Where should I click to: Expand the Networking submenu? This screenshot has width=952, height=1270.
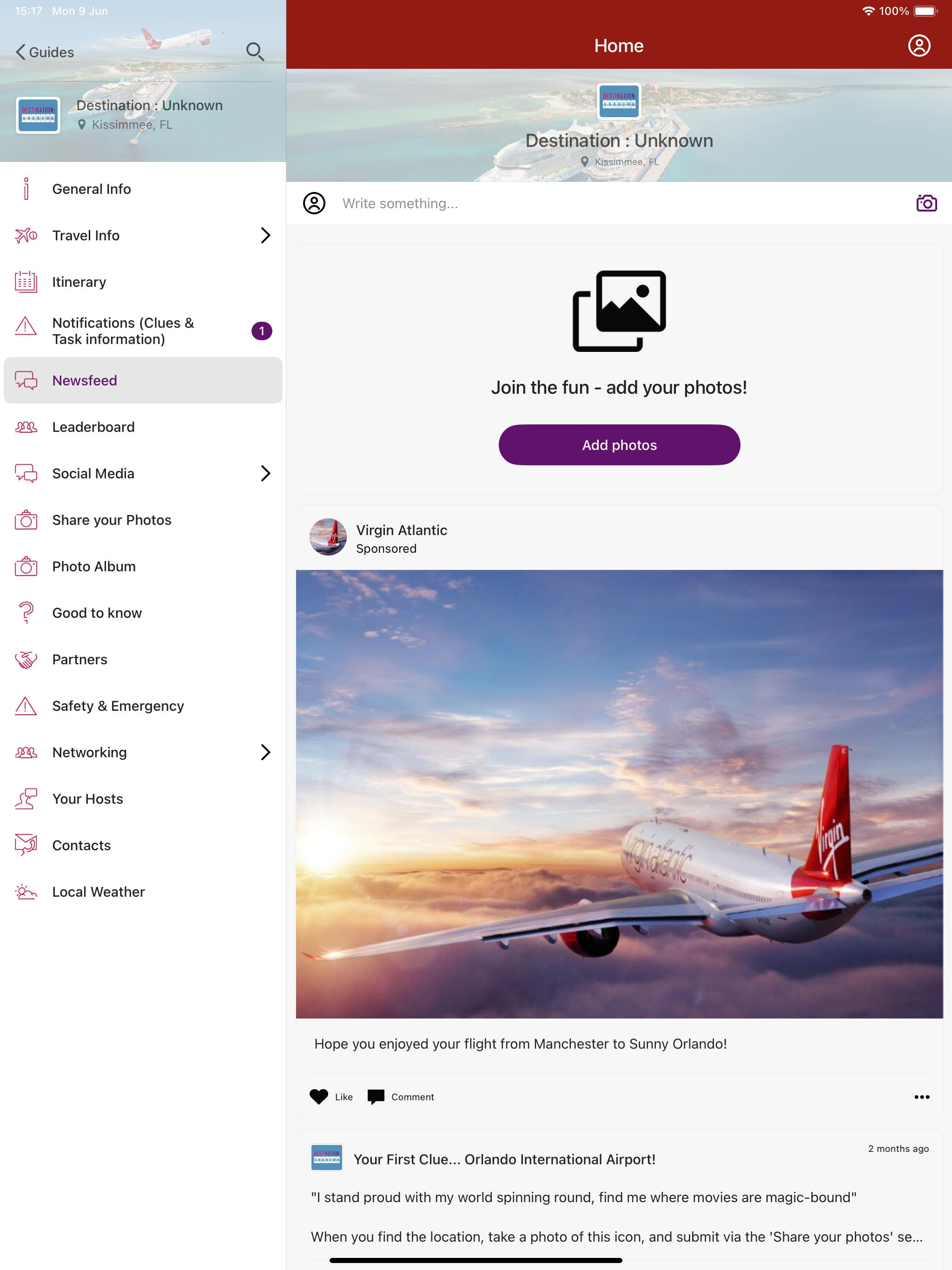point(265,752)
